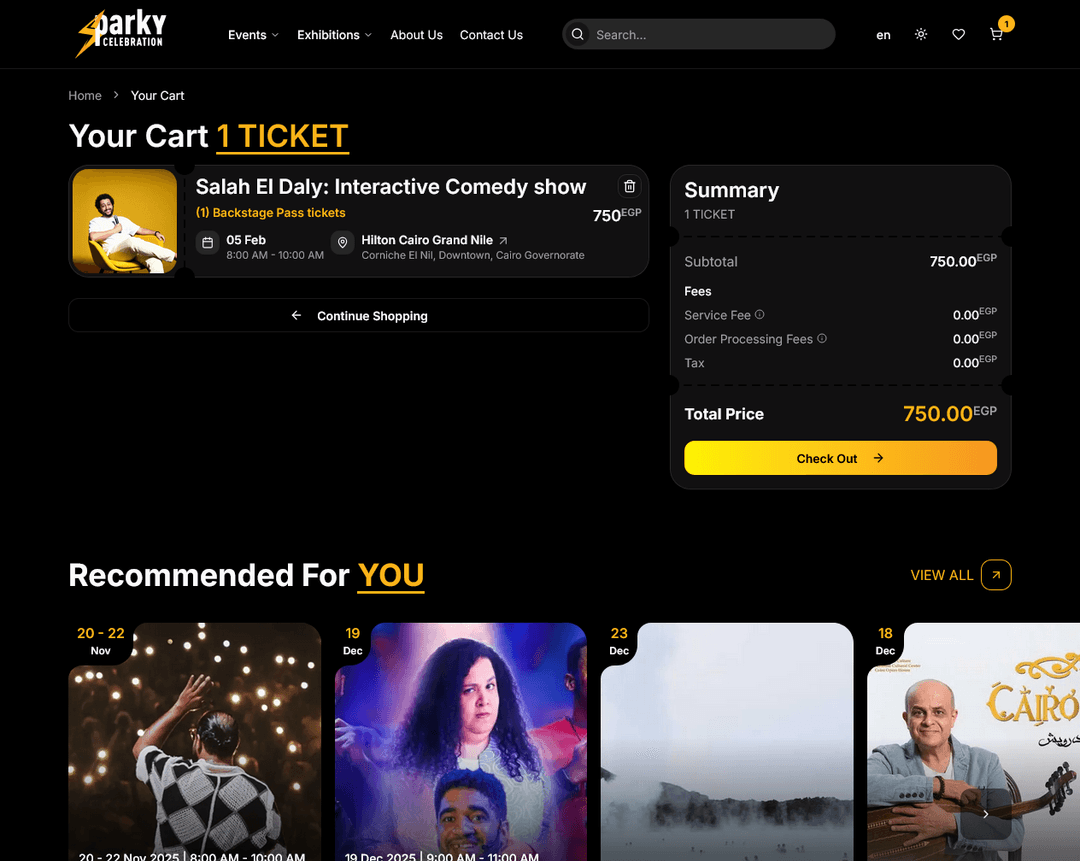Expand the Events dropdown menu

[x=253, y=34]
